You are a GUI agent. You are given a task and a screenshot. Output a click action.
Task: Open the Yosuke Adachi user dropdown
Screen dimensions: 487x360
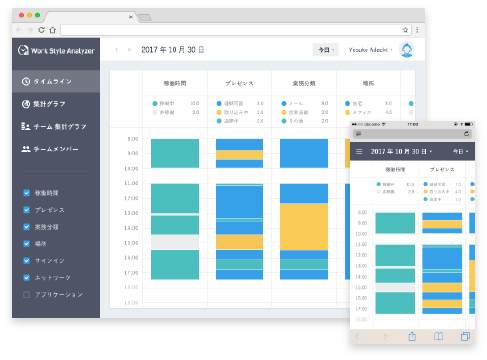[x=371, y=50]
